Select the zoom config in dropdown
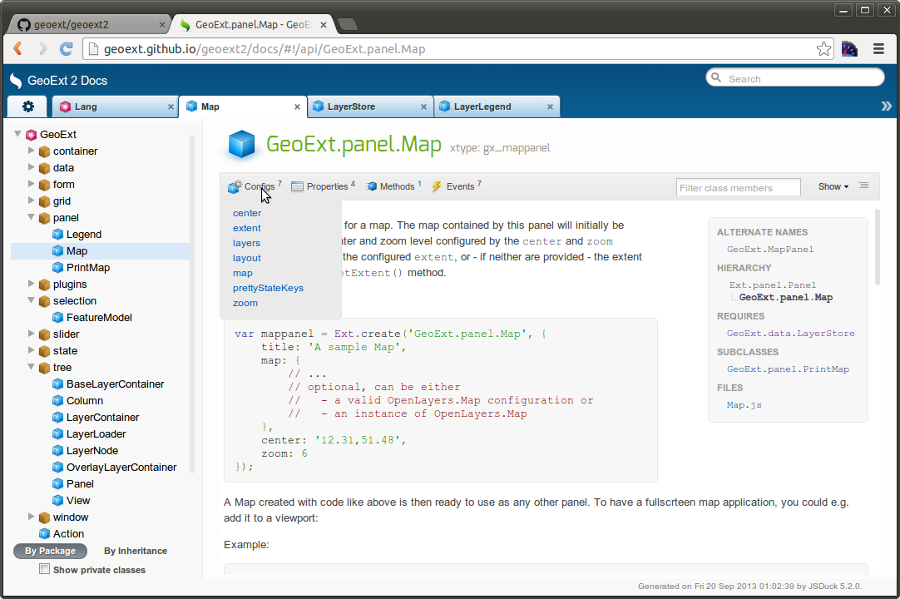Screen dimensions: 900x599 (245, 303)
